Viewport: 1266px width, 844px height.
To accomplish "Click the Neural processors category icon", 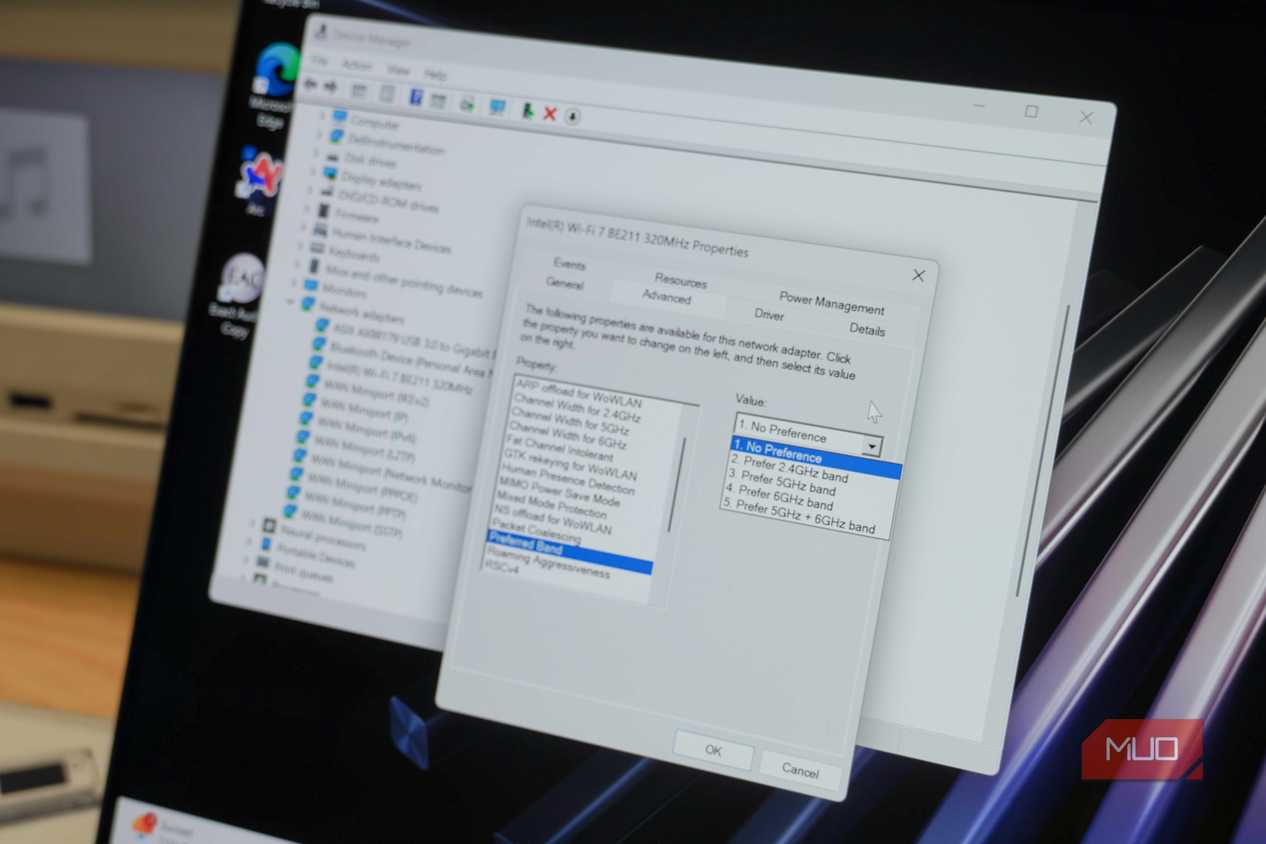I will tap(269, 524).
